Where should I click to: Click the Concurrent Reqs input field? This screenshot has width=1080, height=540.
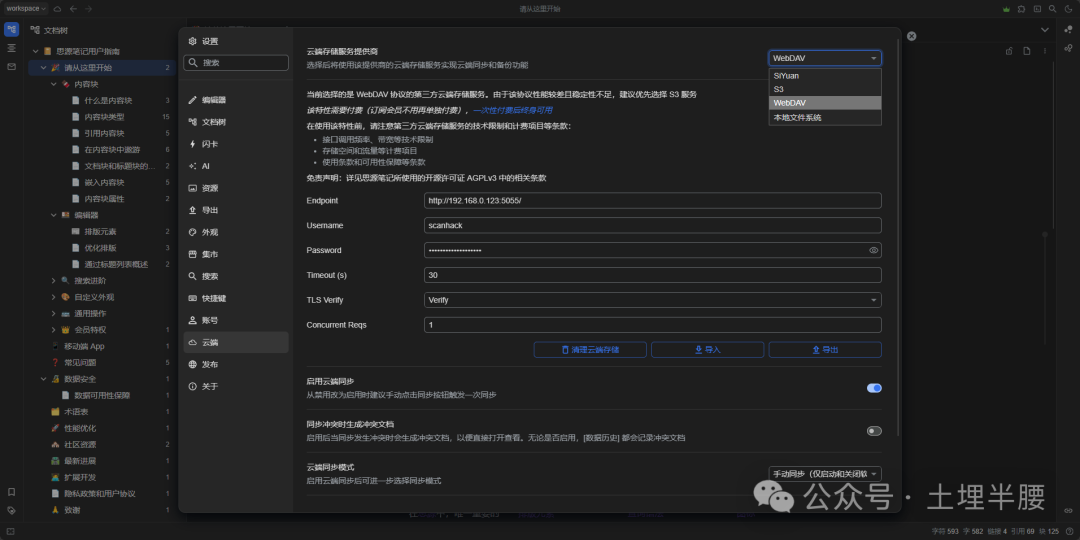click(653, 324)
